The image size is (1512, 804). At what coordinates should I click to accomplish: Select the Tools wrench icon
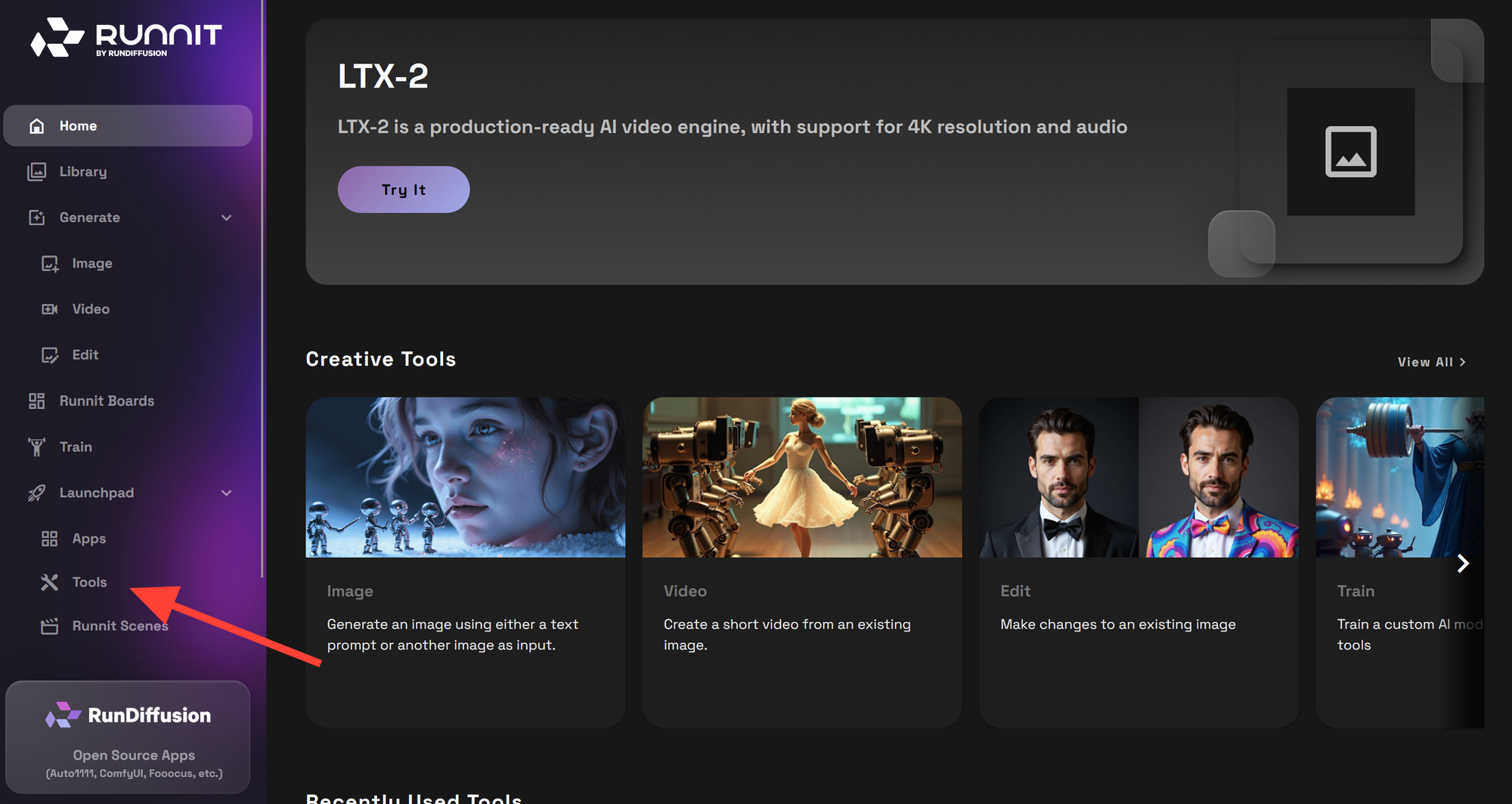point(50,582)
